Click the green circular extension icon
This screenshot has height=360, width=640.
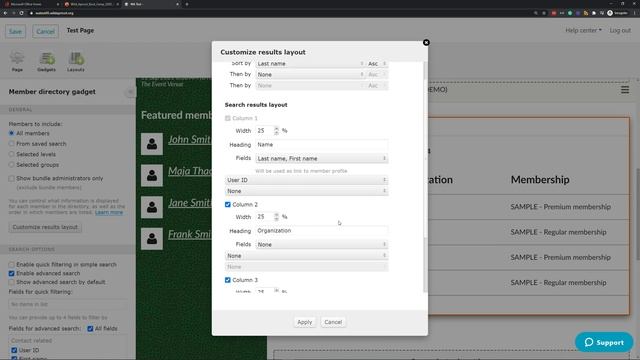[570, 13]
